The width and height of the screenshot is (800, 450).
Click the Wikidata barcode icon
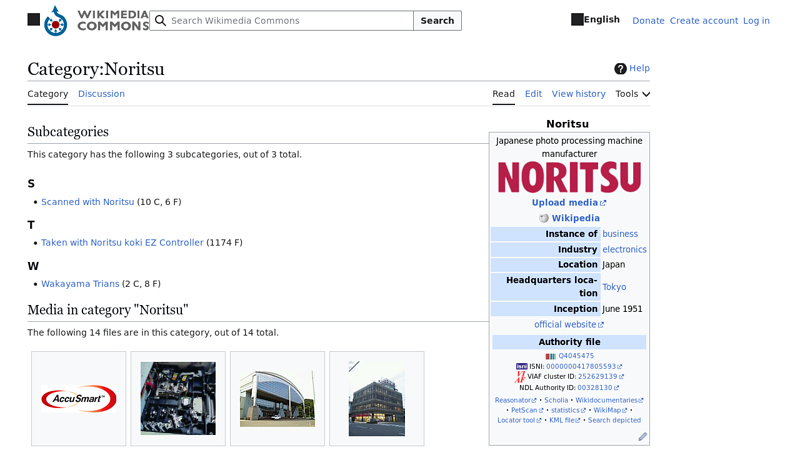551,356
